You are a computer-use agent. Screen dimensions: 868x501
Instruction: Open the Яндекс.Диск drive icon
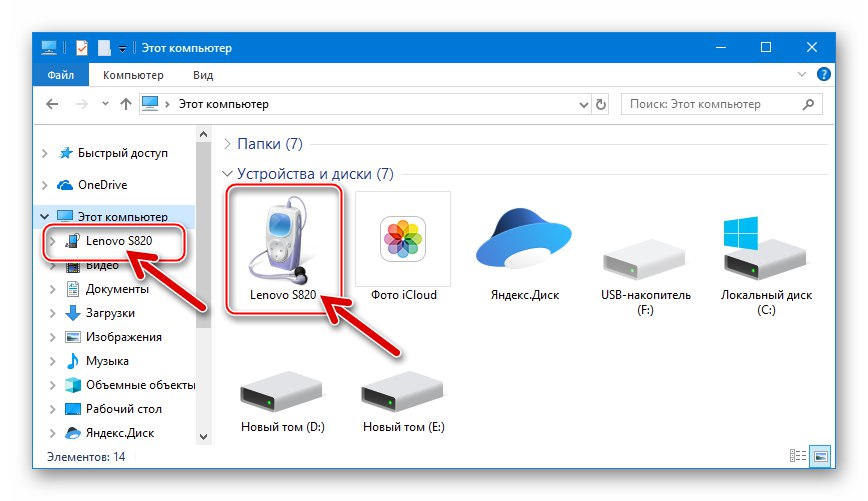click(524, 247)
